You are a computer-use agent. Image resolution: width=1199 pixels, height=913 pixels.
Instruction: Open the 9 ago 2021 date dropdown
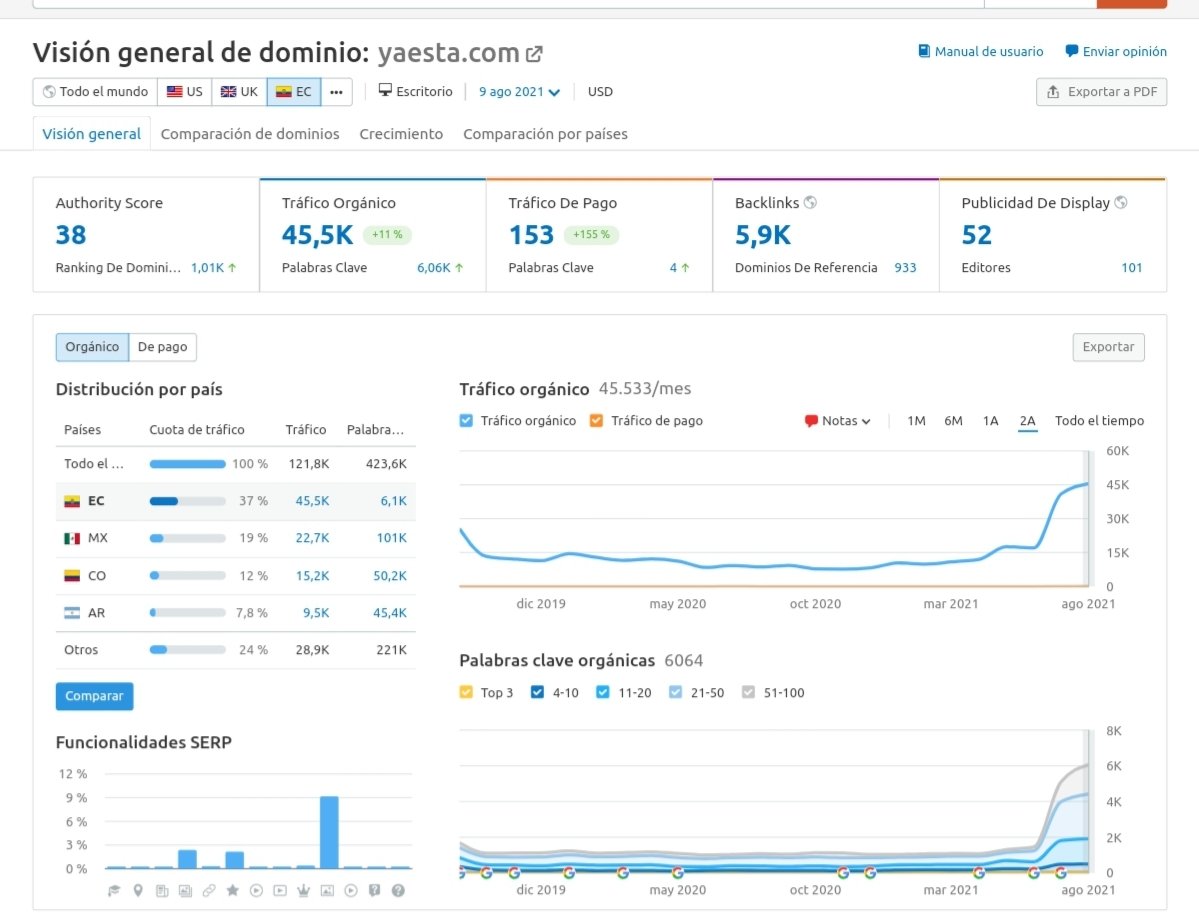point(519,92)
